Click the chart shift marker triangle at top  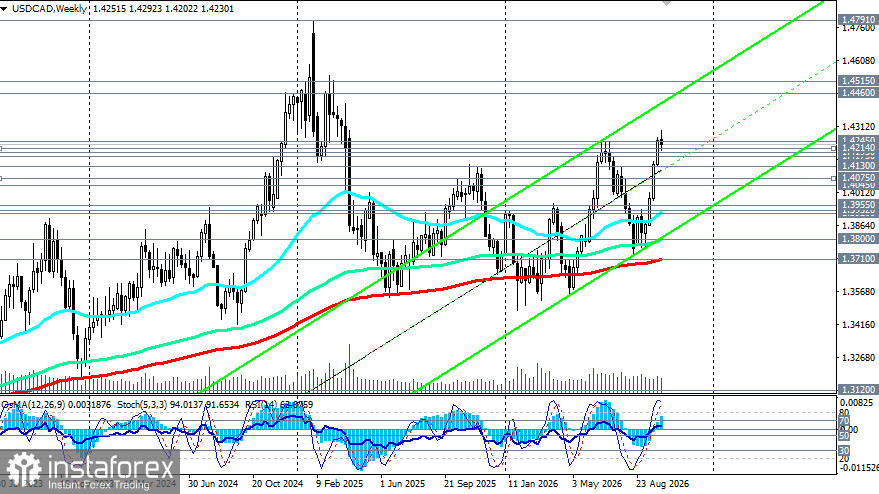(666, 3)
